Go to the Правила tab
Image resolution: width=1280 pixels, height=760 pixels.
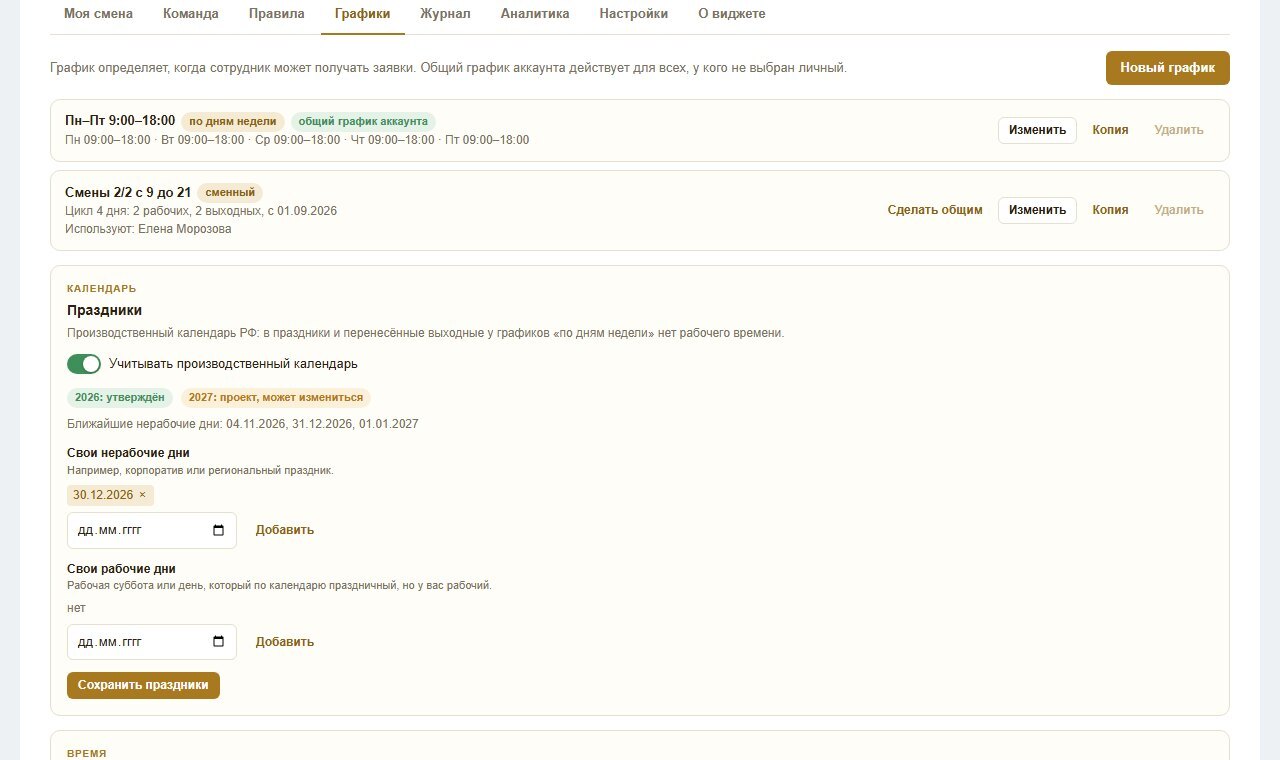click(x=277, y=14)
